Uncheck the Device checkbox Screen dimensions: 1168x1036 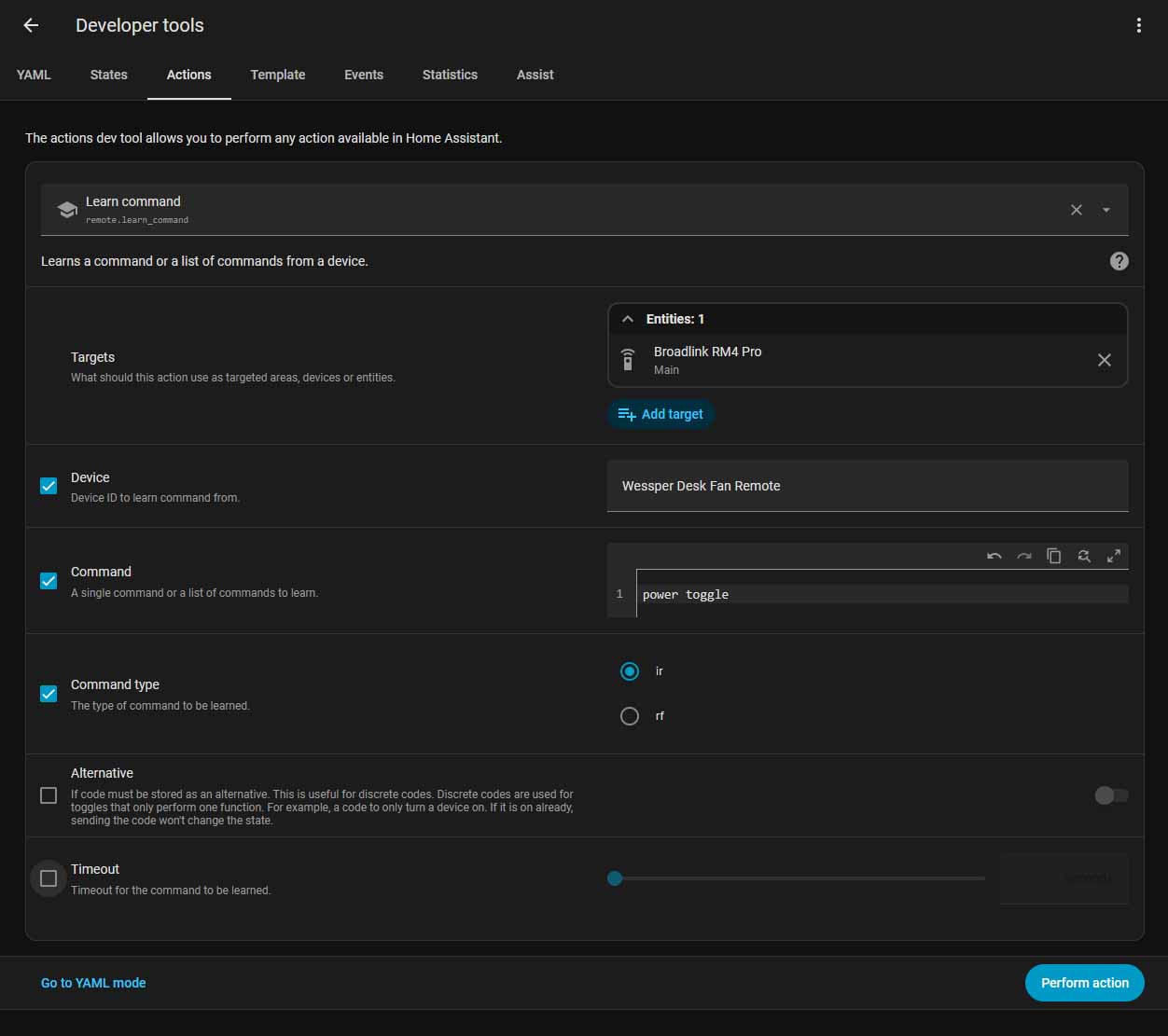tap(49, 486)
